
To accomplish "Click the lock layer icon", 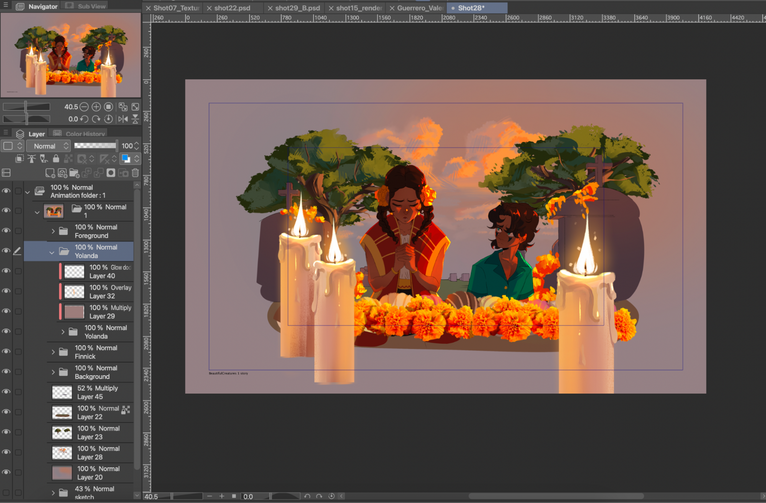I will [56, 158].
